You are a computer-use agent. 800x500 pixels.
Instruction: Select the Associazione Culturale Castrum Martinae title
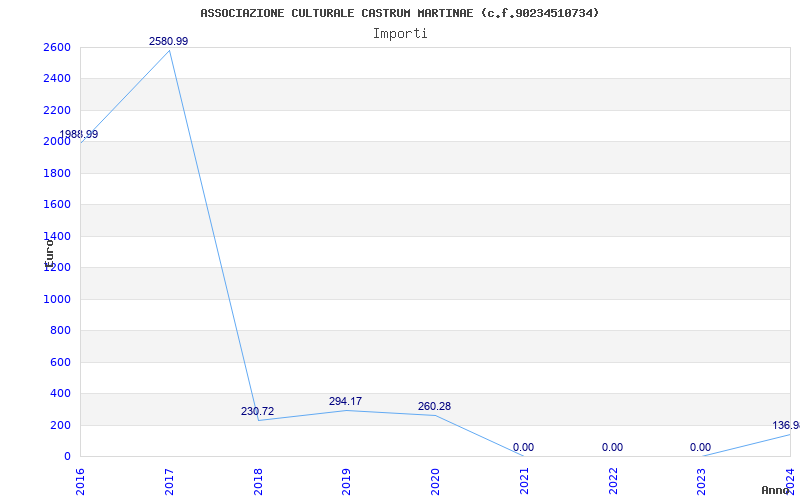[x=400, y=13]
